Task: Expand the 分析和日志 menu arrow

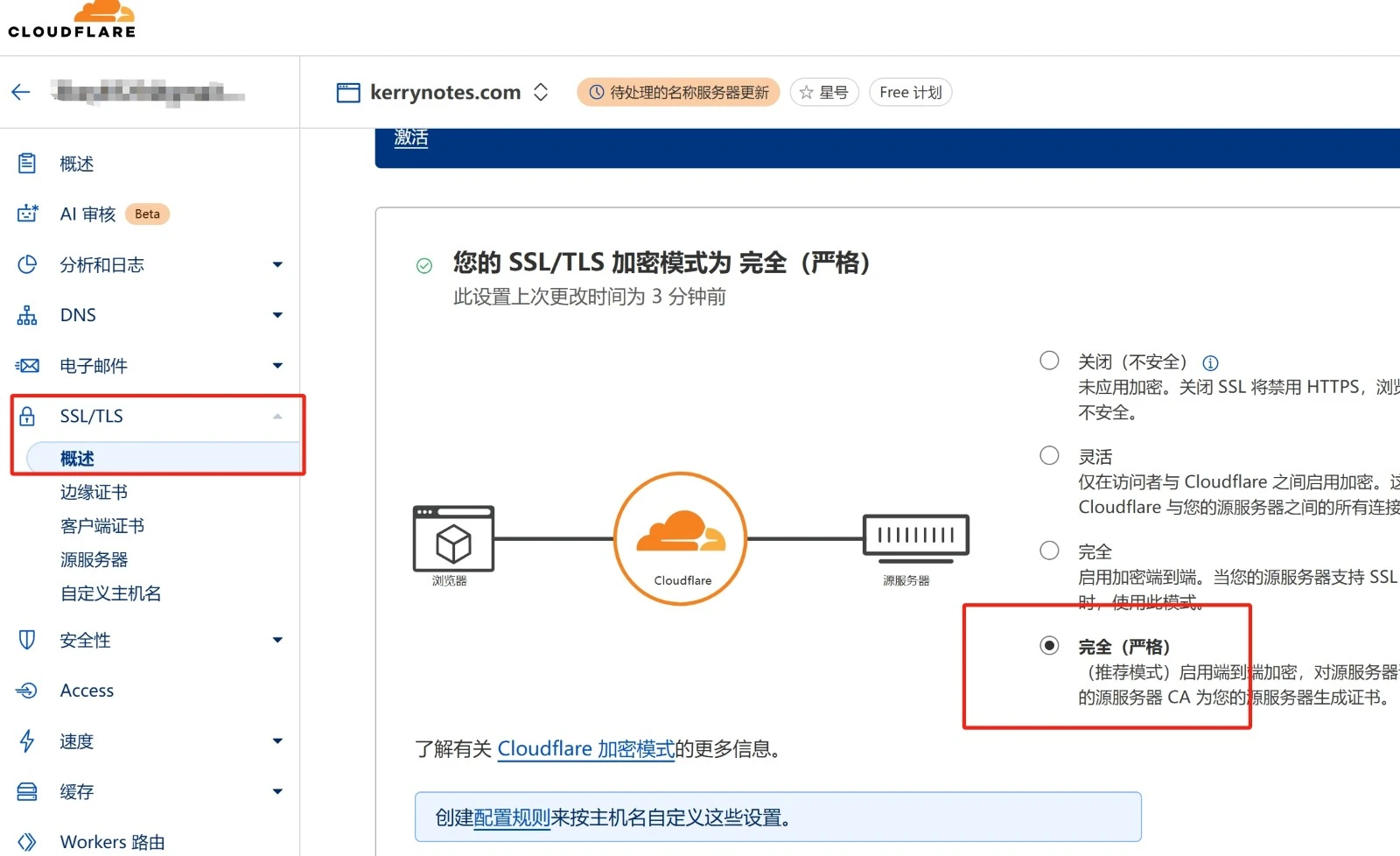Action: click(277, 264)
